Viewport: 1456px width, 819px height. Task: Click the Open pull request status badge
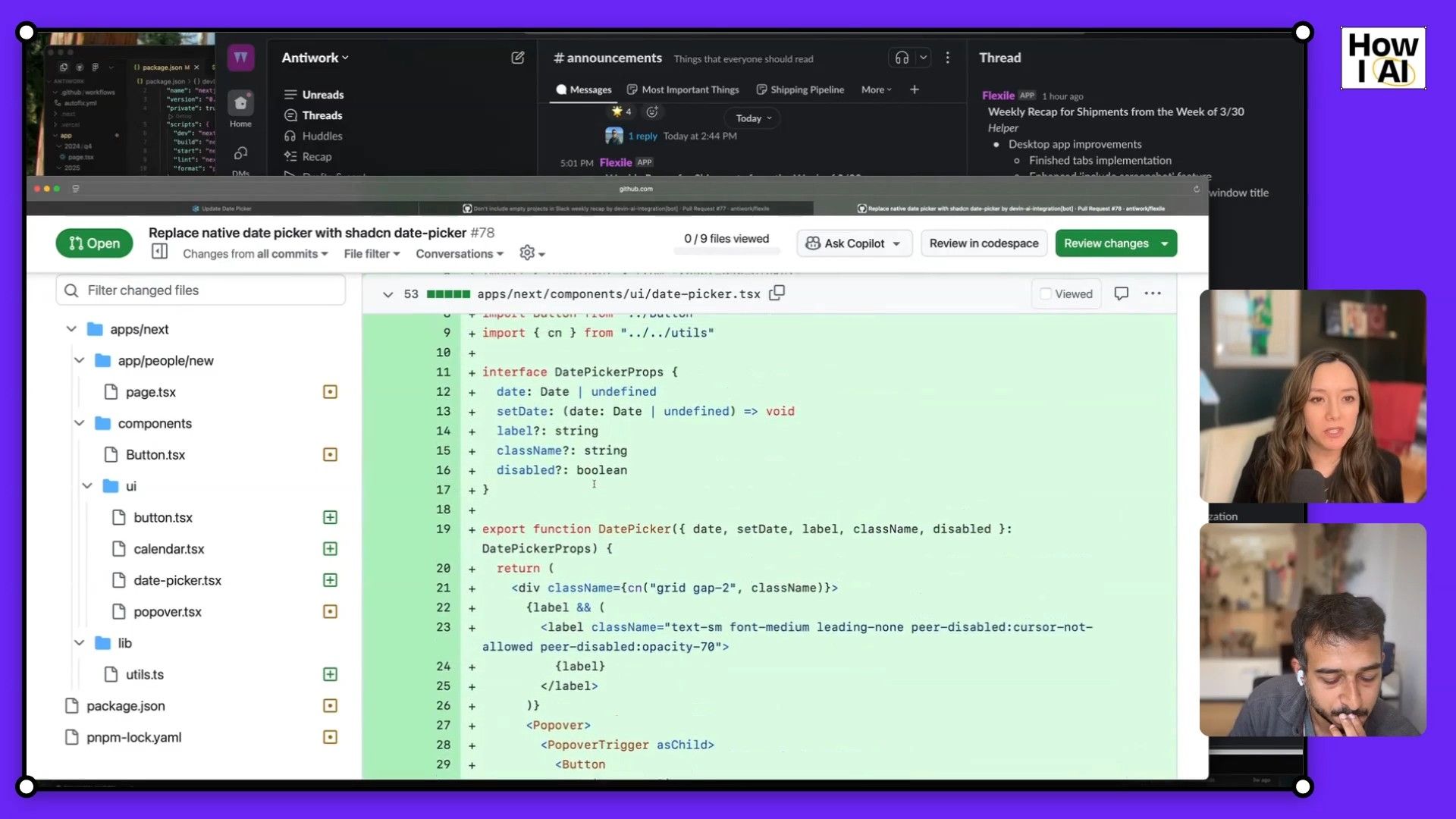(94, 243)
